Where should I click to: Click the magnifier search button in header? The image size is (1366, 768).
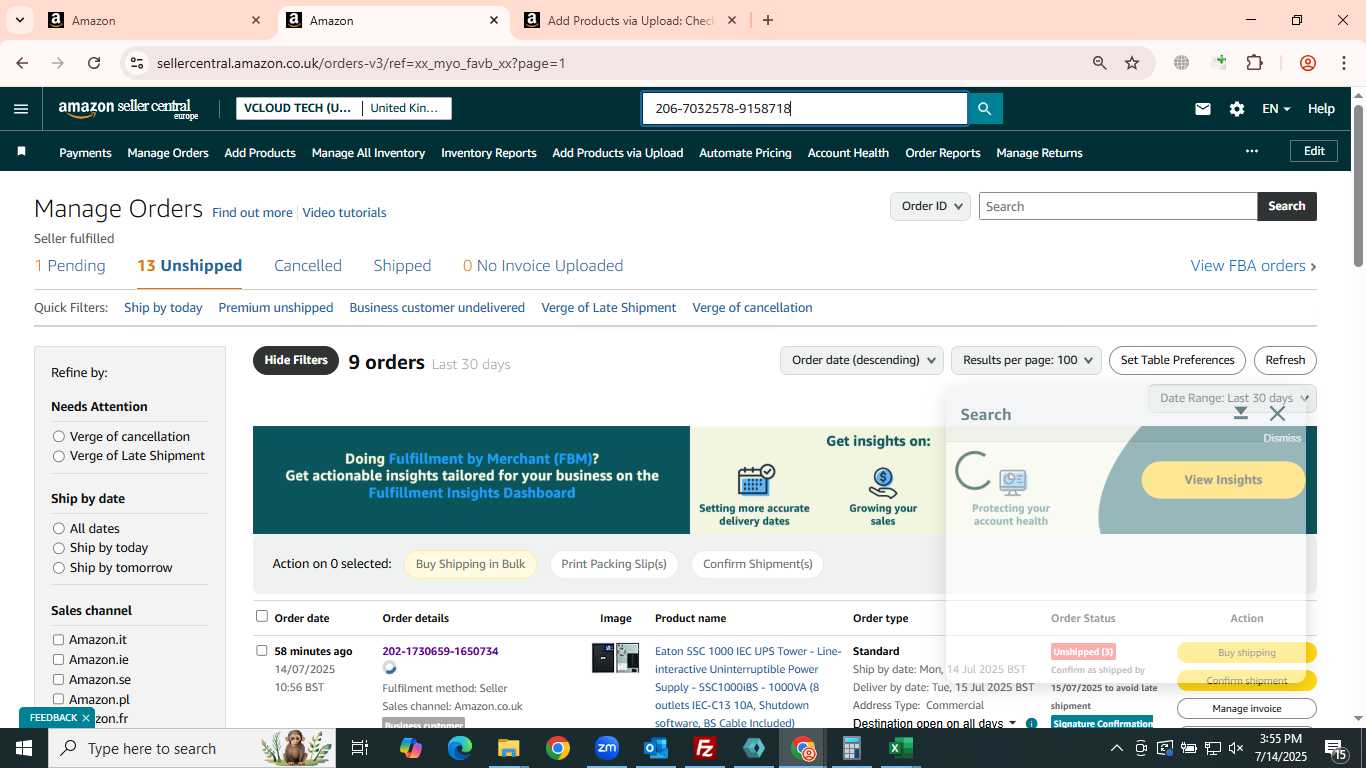[x=984, y=109]
